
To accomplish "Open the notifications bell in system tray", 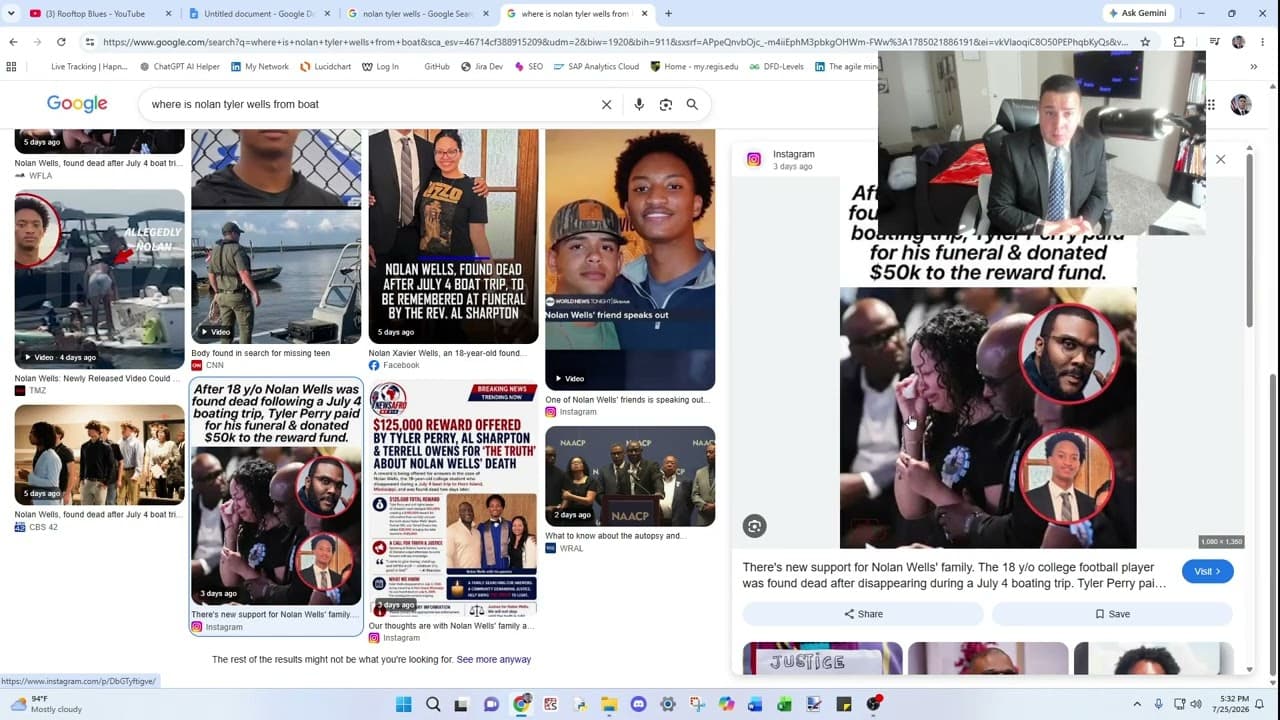I will (1261, 704).
